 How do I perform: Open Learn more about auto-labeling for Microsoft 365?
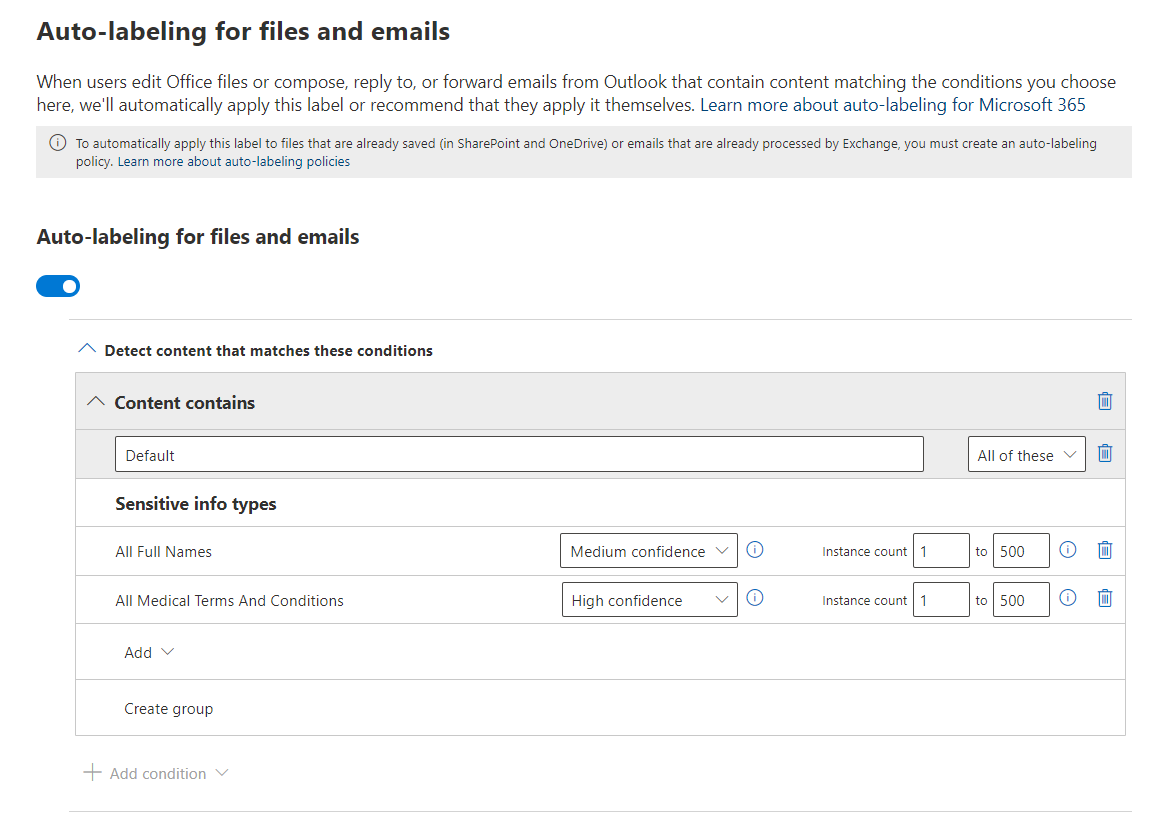[892, 104]
